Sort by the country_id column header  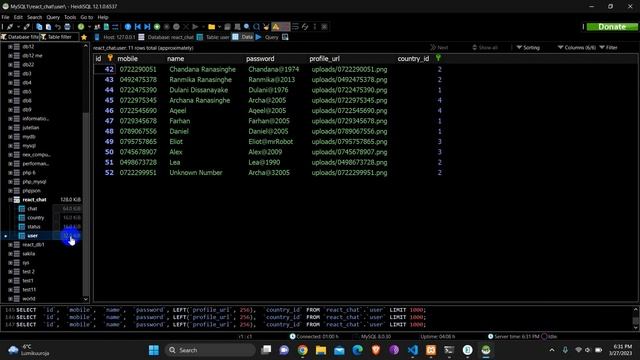413,59
